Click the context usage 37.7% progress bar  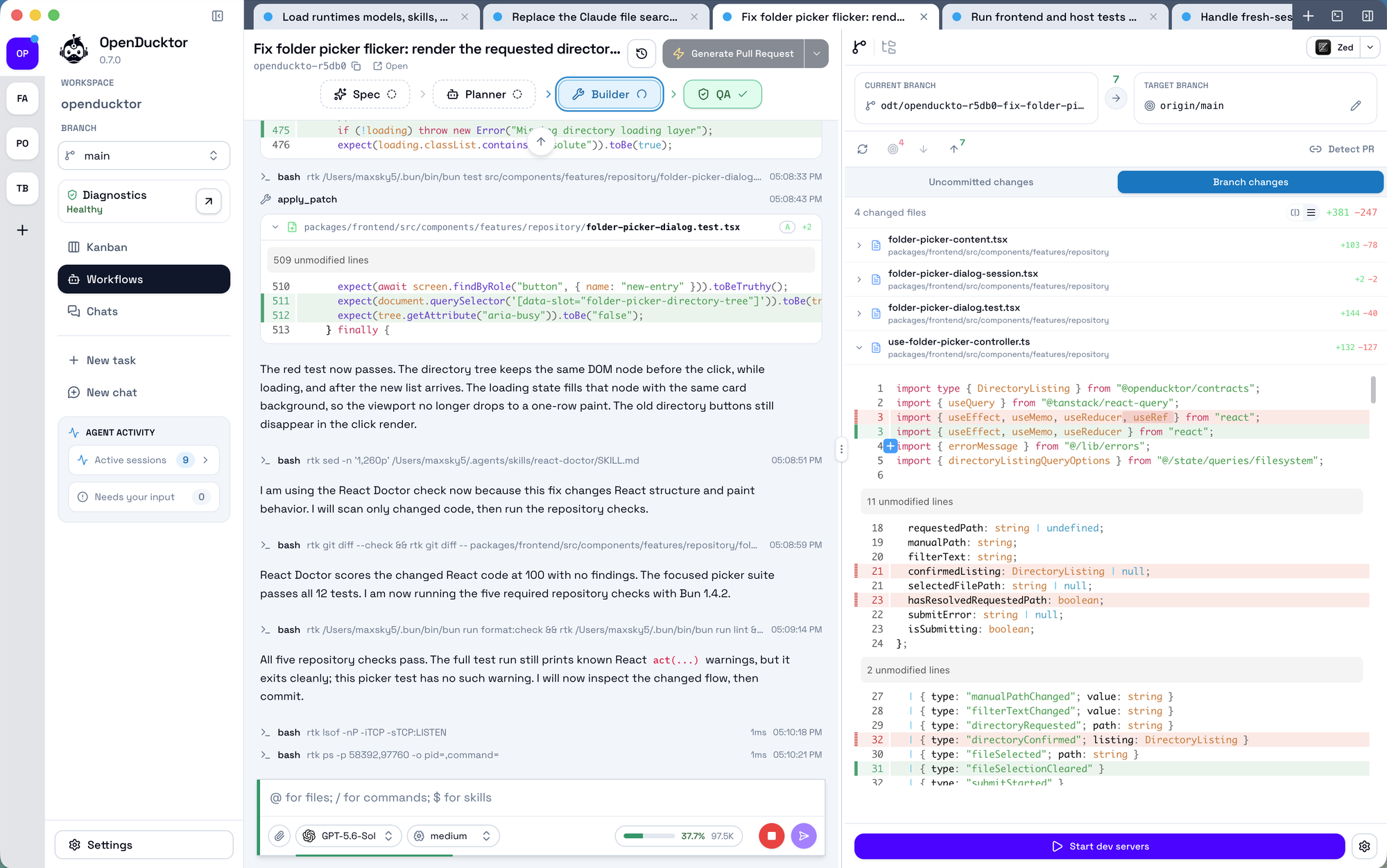pyautogui.click(x=678, y=836)
